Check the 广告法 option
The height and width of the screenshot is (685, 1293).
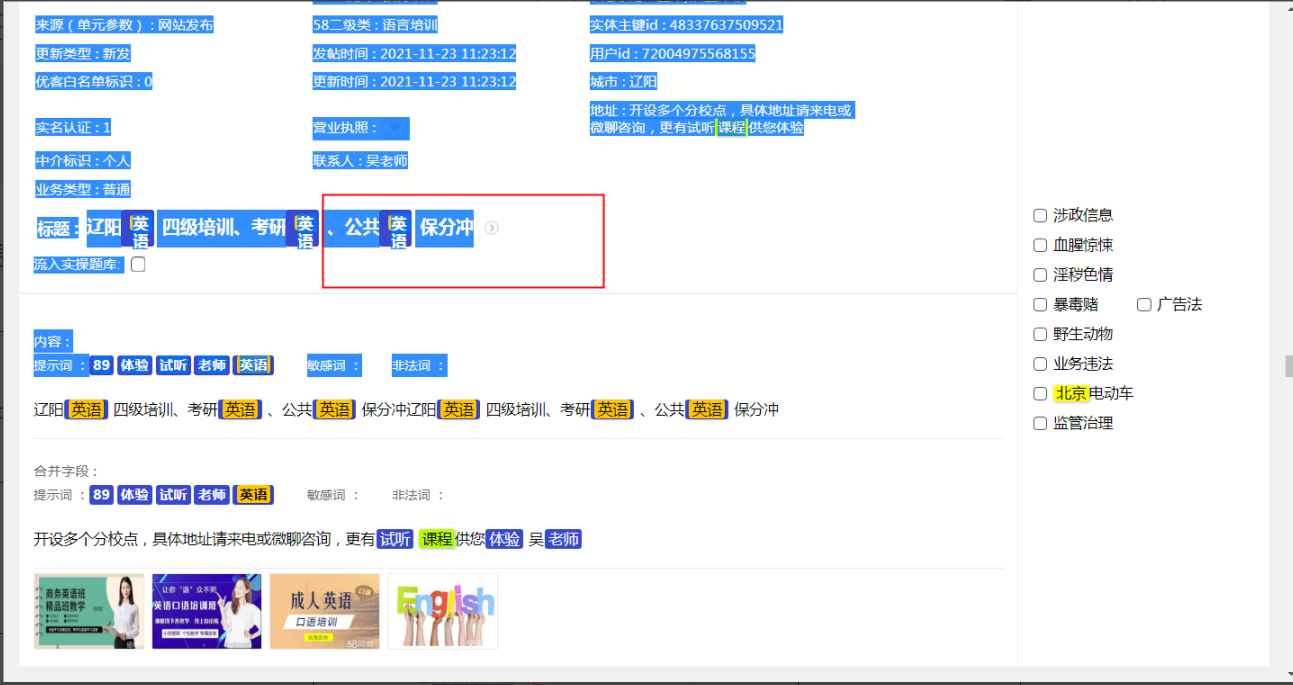click(x=1144, y=304)
